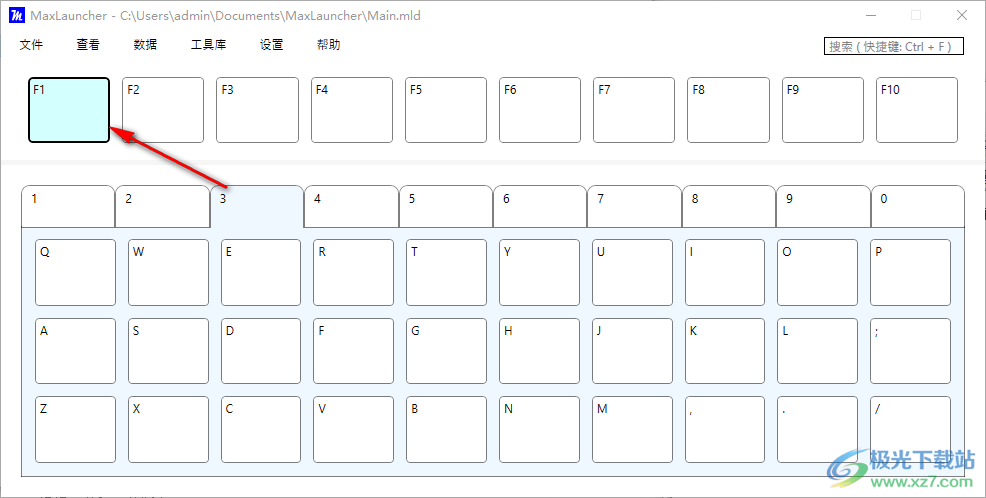Click the X key button
This screenshot has height=498, width=986.
(x=169, y=429)
